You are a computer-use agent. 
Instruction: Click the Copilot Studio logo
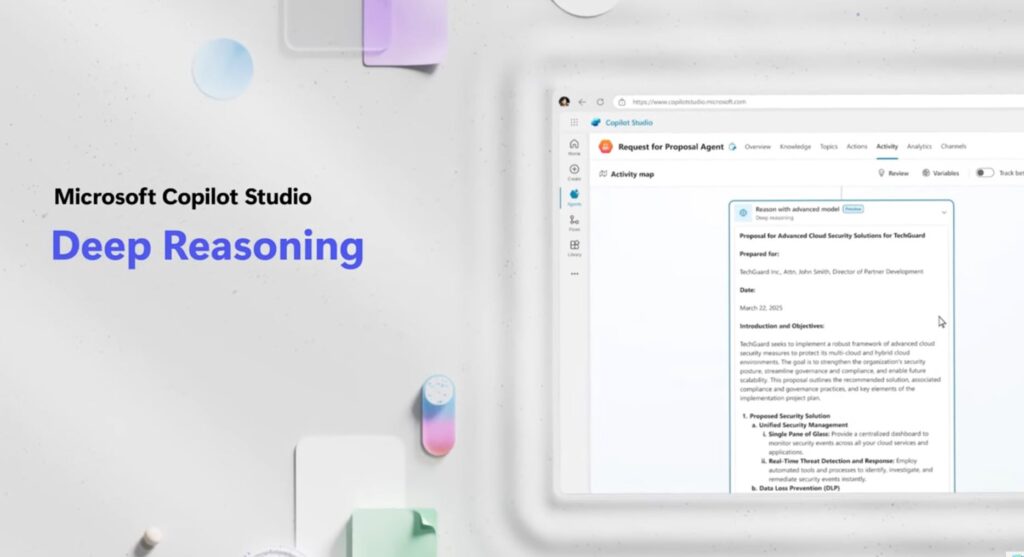point(596,122)
